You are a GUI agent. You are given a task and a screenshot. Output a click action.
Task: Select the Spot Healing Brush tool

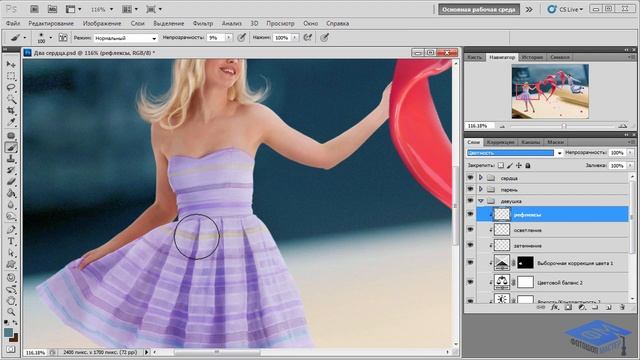click(x=11, y=136)
